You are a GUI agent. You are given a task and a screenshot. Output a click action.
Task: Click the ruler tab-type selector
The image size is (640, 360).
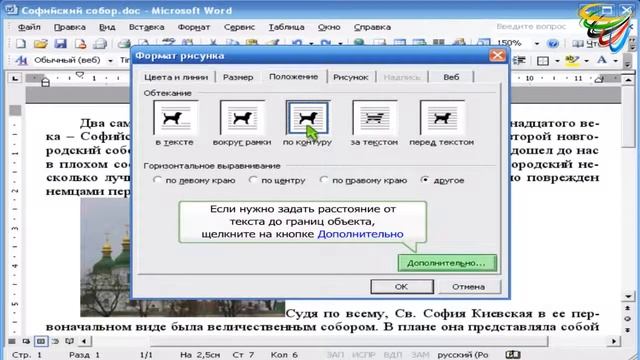click(x=15, y=78)
